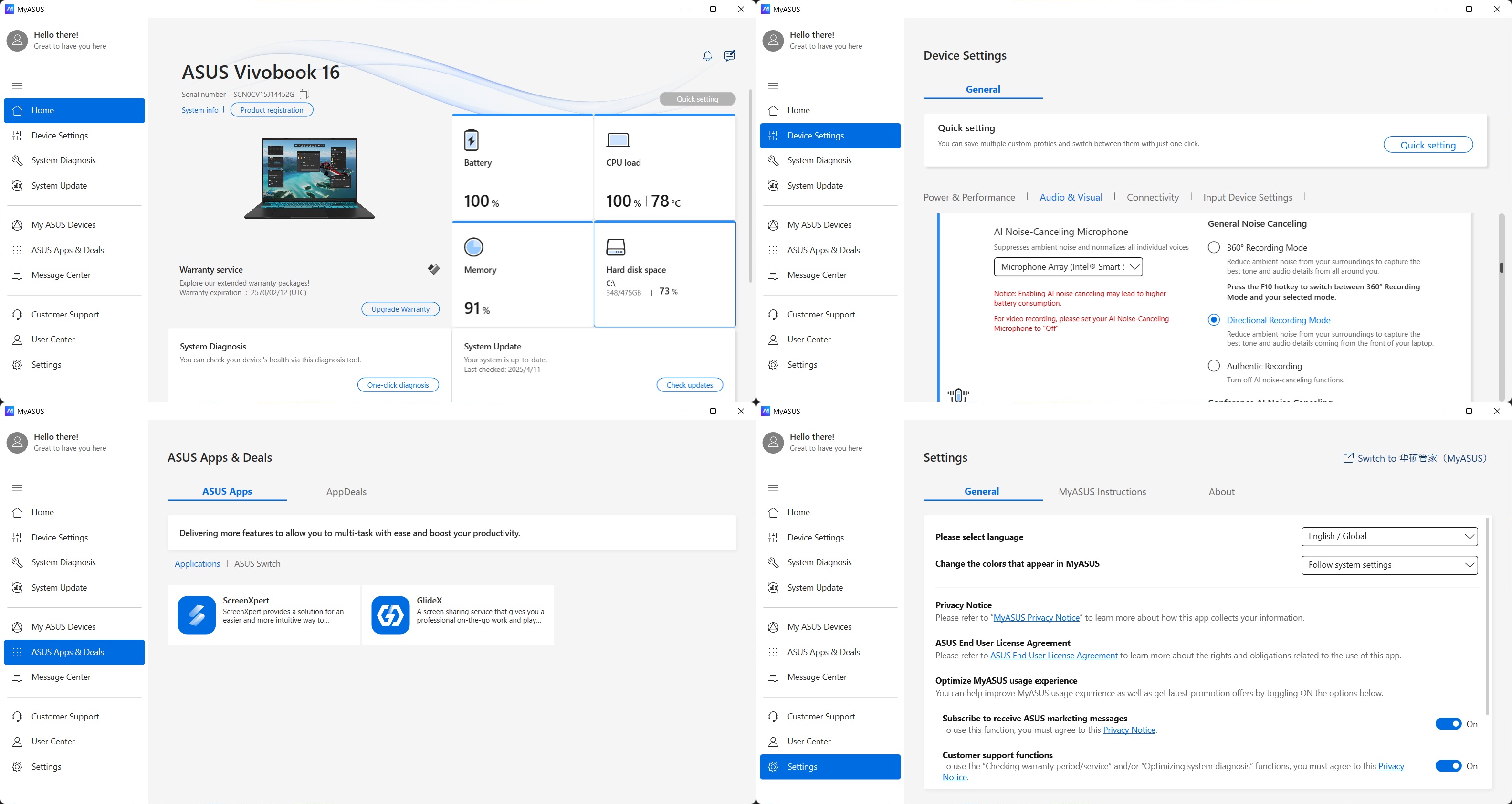Copy serial number using copy icon
The image size is (1512, 804).
pyautogui.click(x=304, y=94)
